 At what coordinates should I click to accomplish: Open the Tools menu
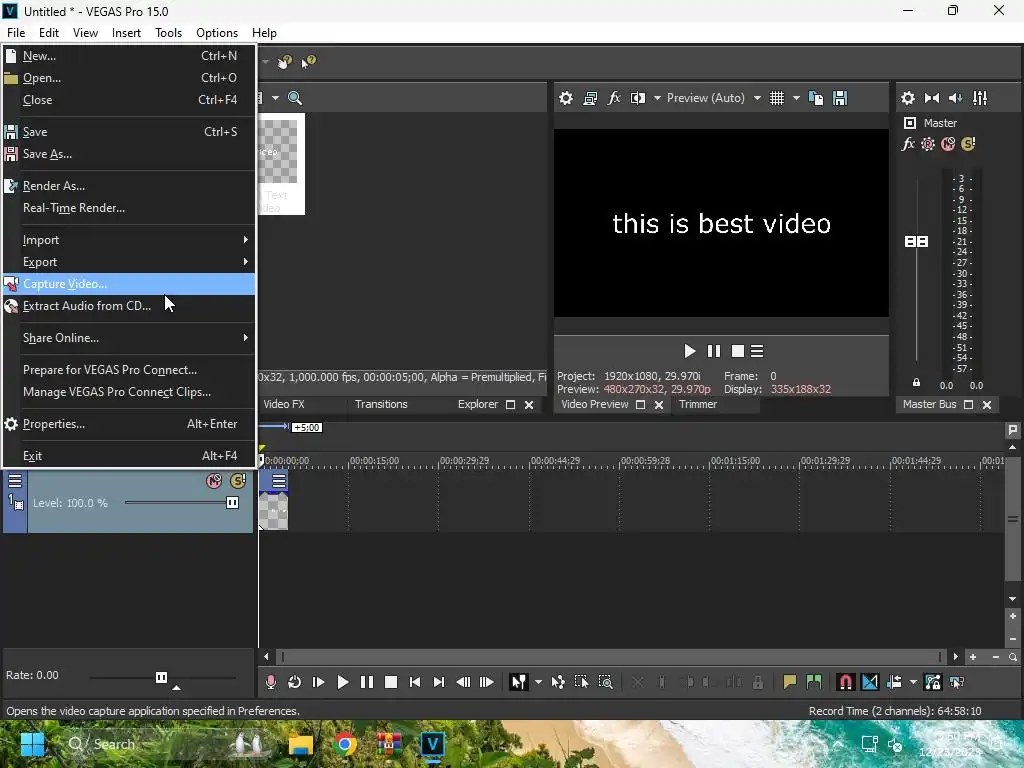point(168,33)
